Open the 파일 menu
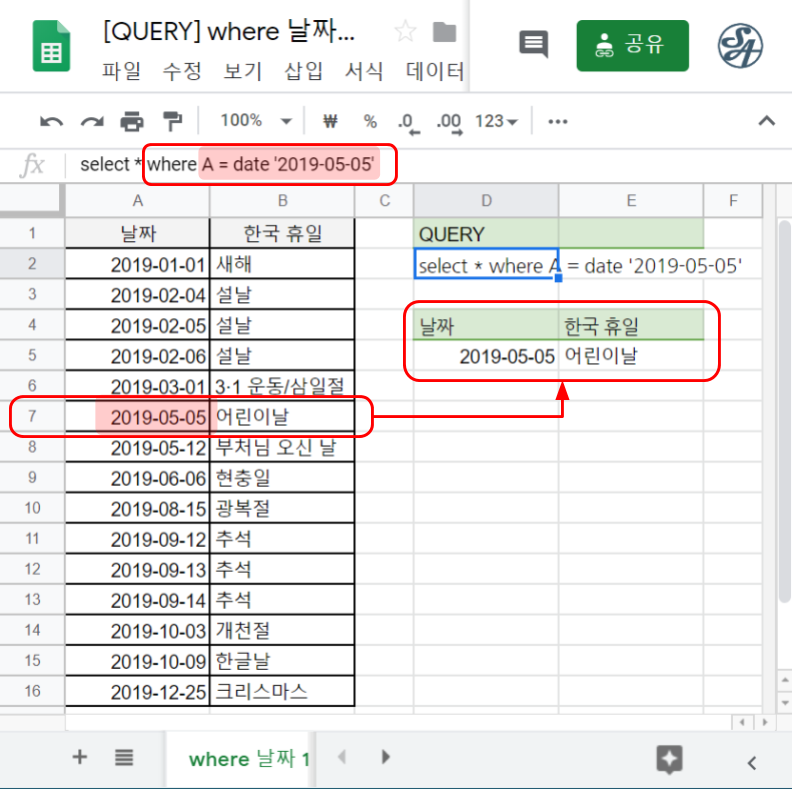The height and width of the screenshot is (789, 792). pos(121,71)
